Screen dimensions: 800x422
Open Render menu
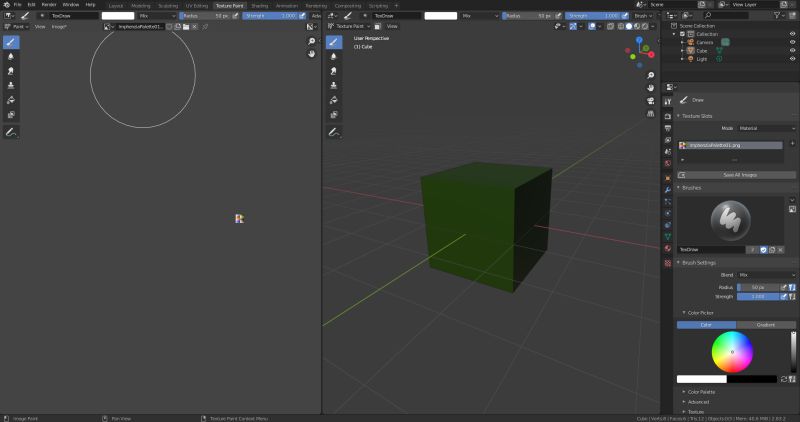click(x=49, y=5)
